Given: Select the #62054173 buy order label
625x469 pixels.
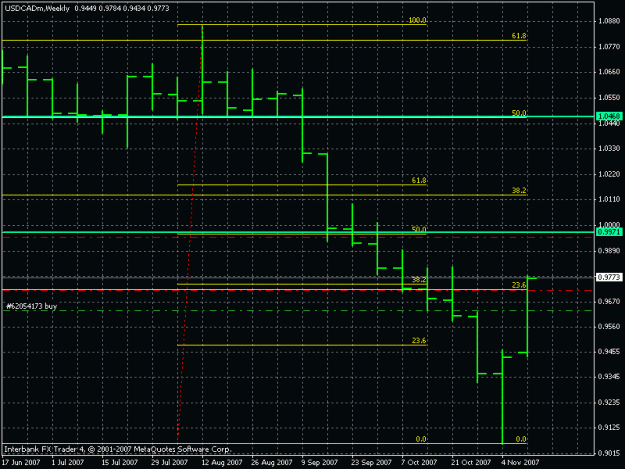Looking at the screenshot, I should click(31, 306).
